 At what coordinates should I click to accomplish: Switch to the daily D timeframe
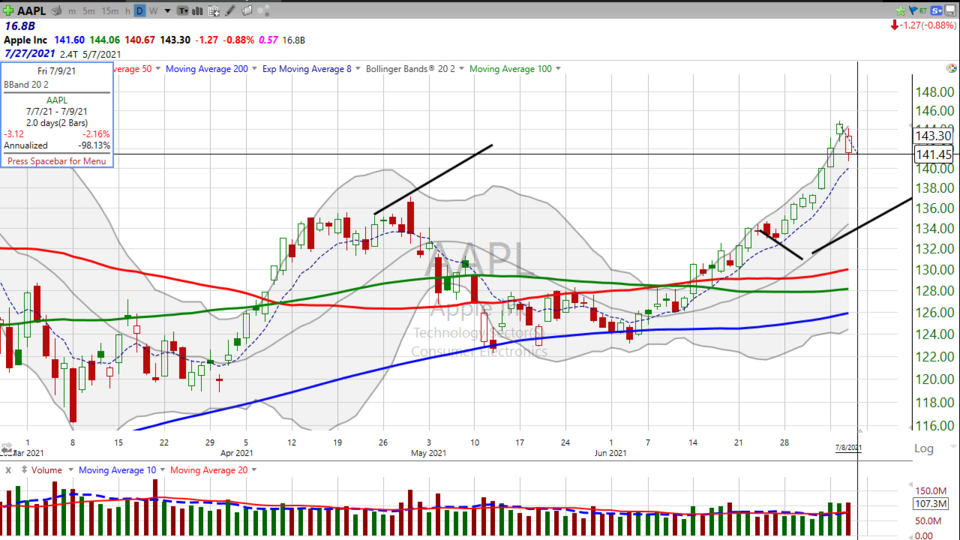click(x=140, y=10)
